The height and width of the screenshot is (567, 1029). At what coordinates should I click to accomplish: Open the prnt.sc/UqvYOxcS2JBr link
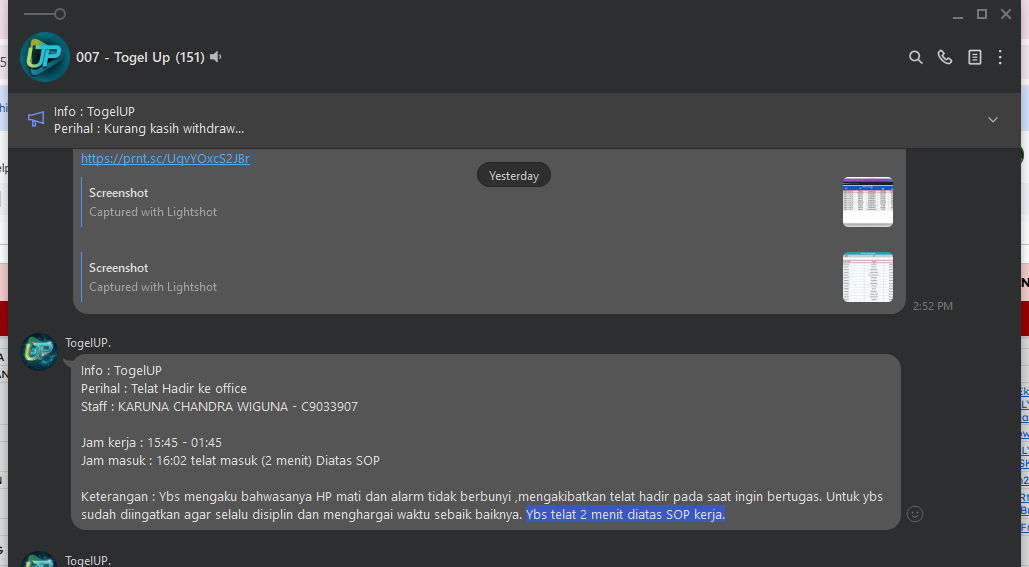tap(165, 158)
